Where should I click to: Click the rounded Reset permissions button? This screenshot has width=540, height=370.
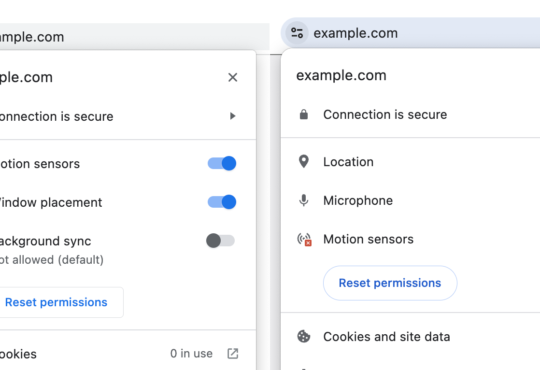pos(390,283)
